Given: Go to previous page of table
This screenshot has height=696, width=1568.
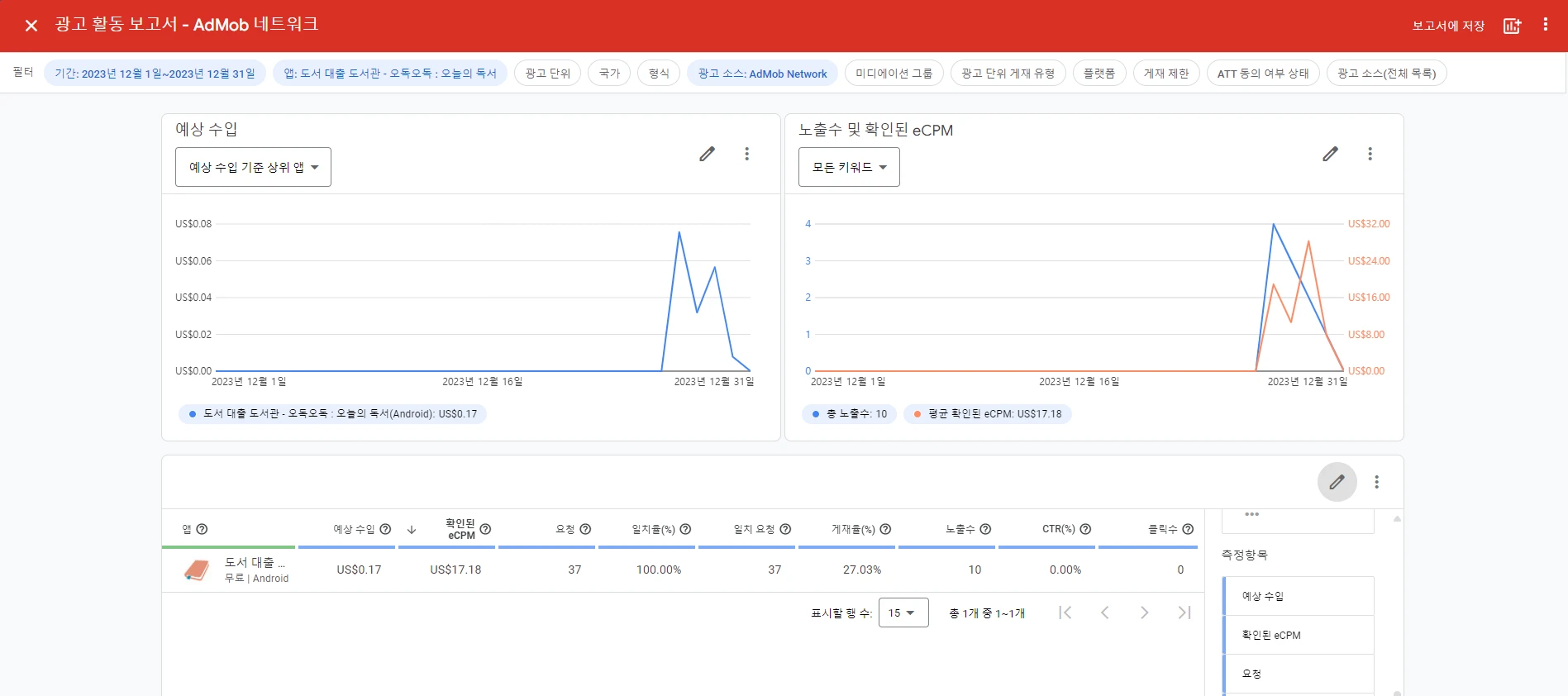Looking at the screenshot, I should pyautogui.click(x=1105, y=613).
